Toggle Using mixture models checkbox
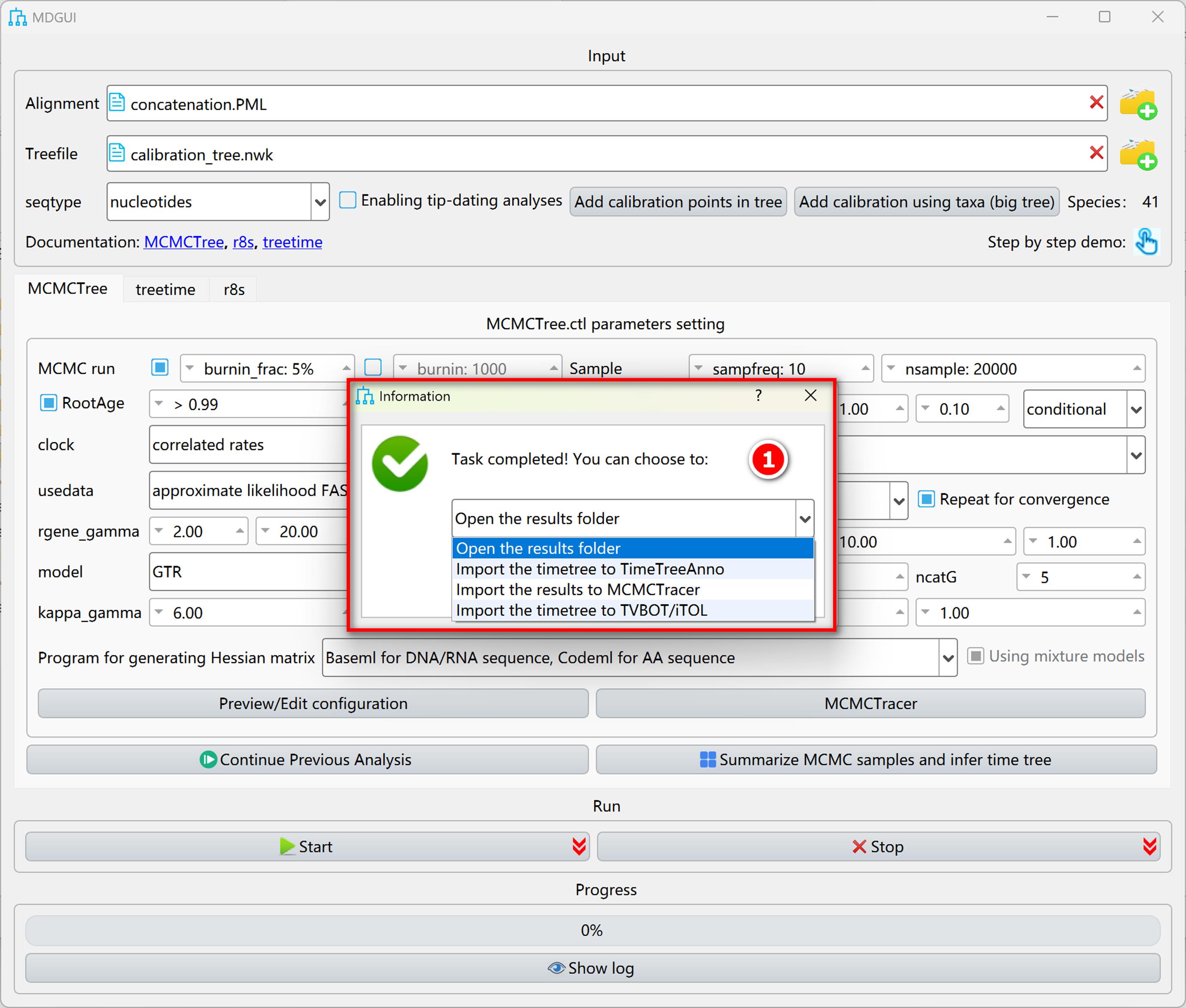Screen dimensions: 1186x1008 click(x=976, y=656)
